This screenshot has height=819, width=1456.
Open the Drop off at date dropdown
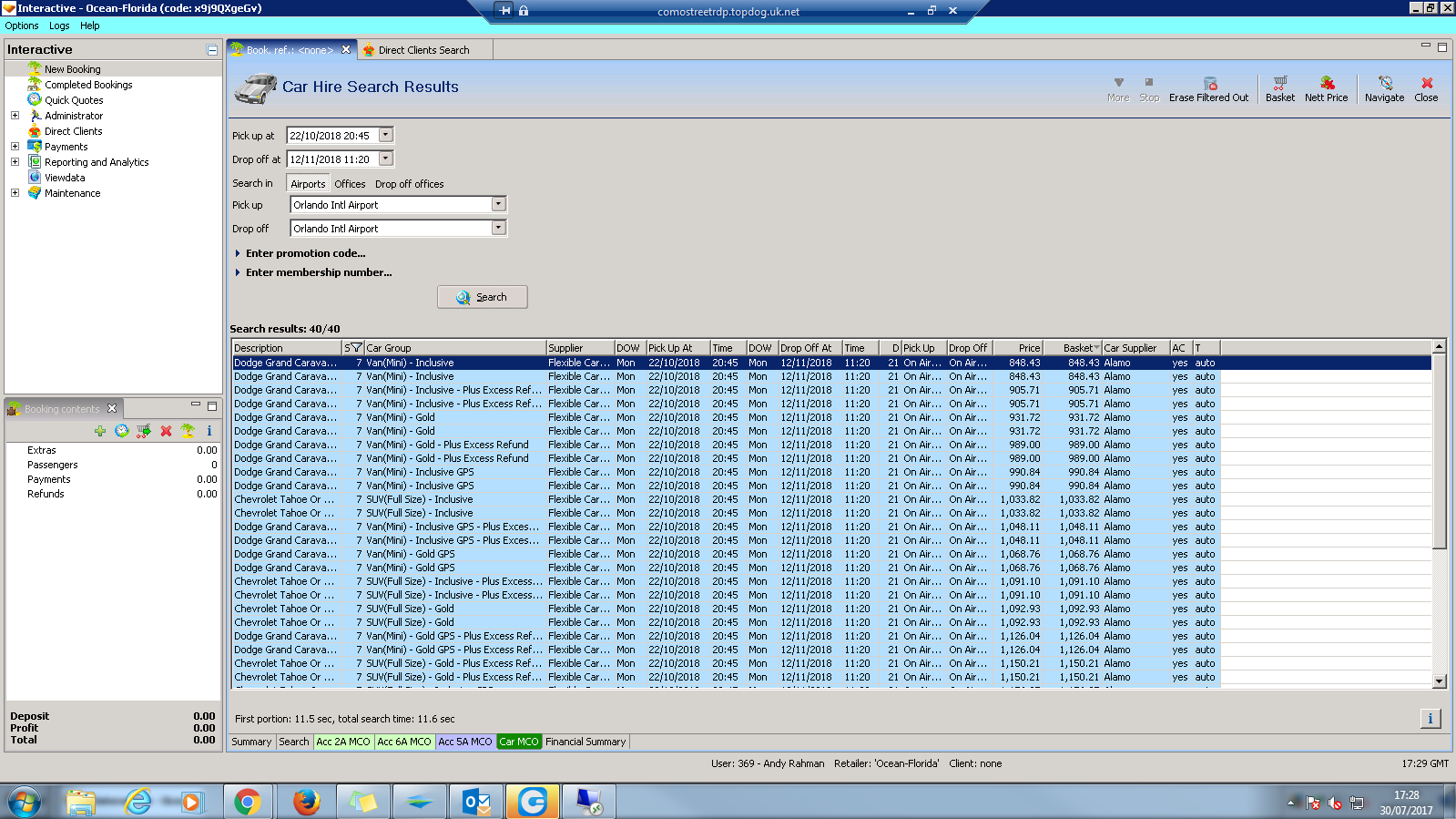click(x=386, y=159)
